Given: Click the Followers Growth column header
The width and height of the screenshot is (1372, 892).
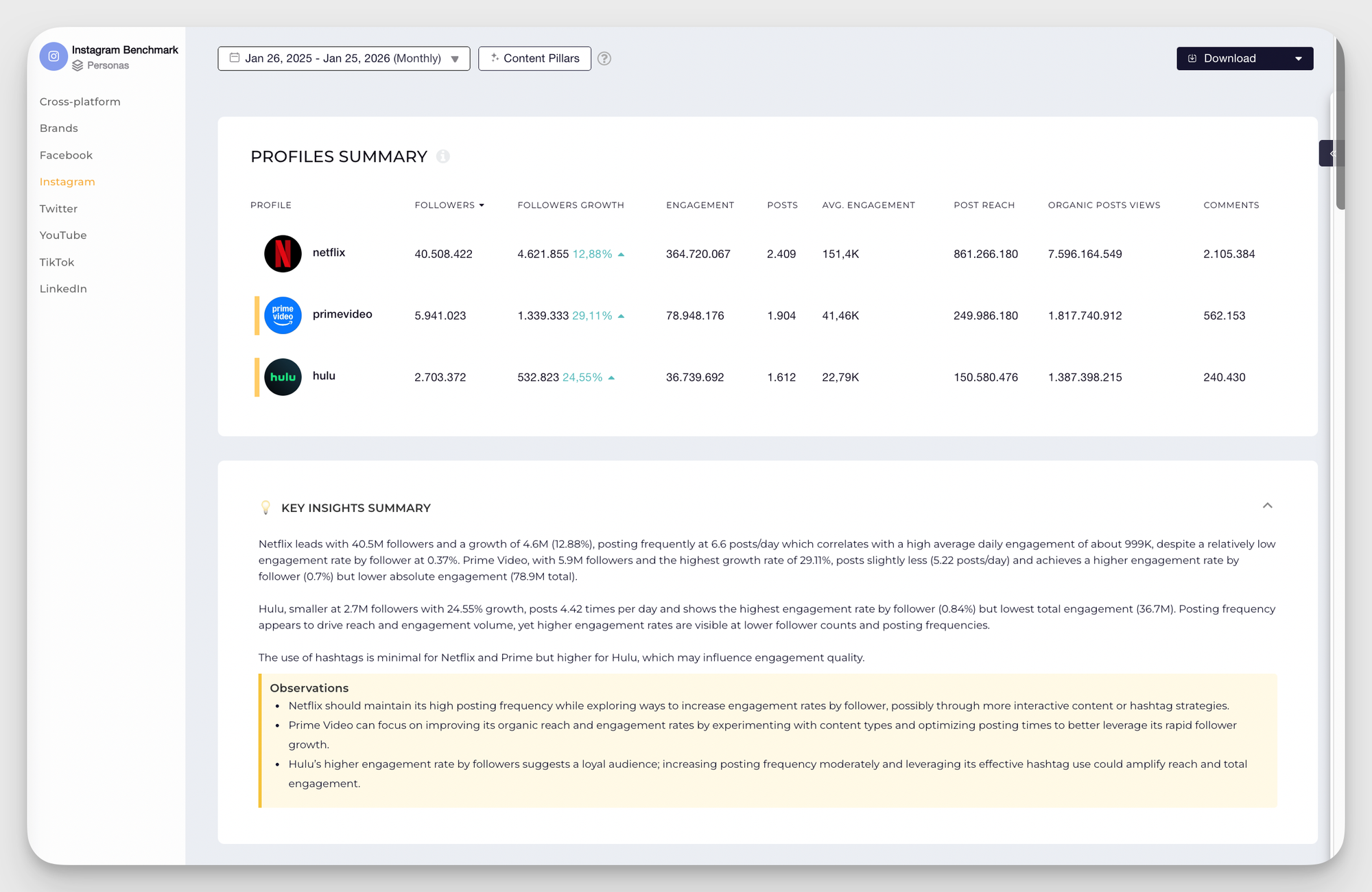Looking at the screenshot, I should 570,205.
